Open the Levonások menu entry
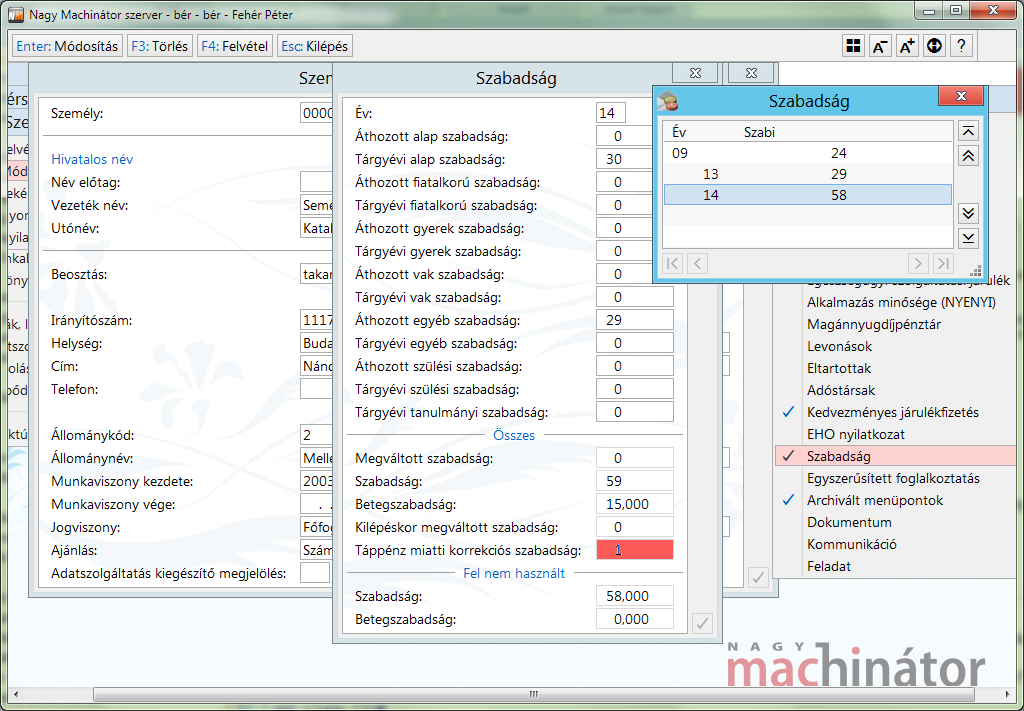 [839, 346]
